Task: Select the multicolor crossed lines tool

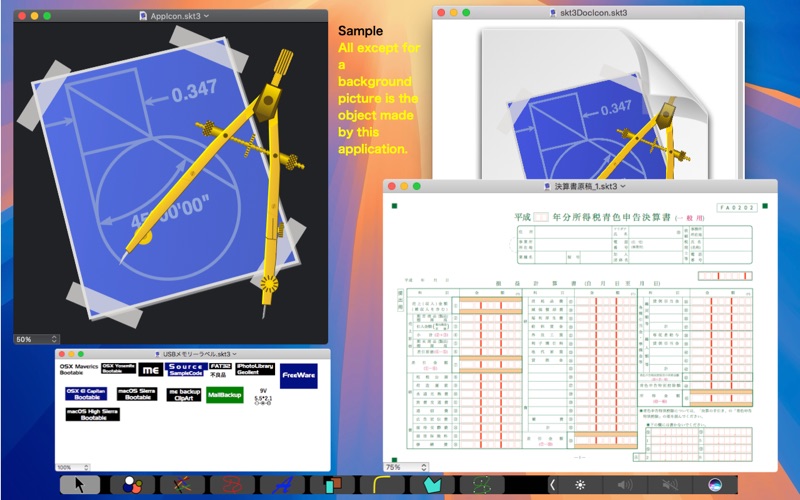Action: tap(183, 485)
